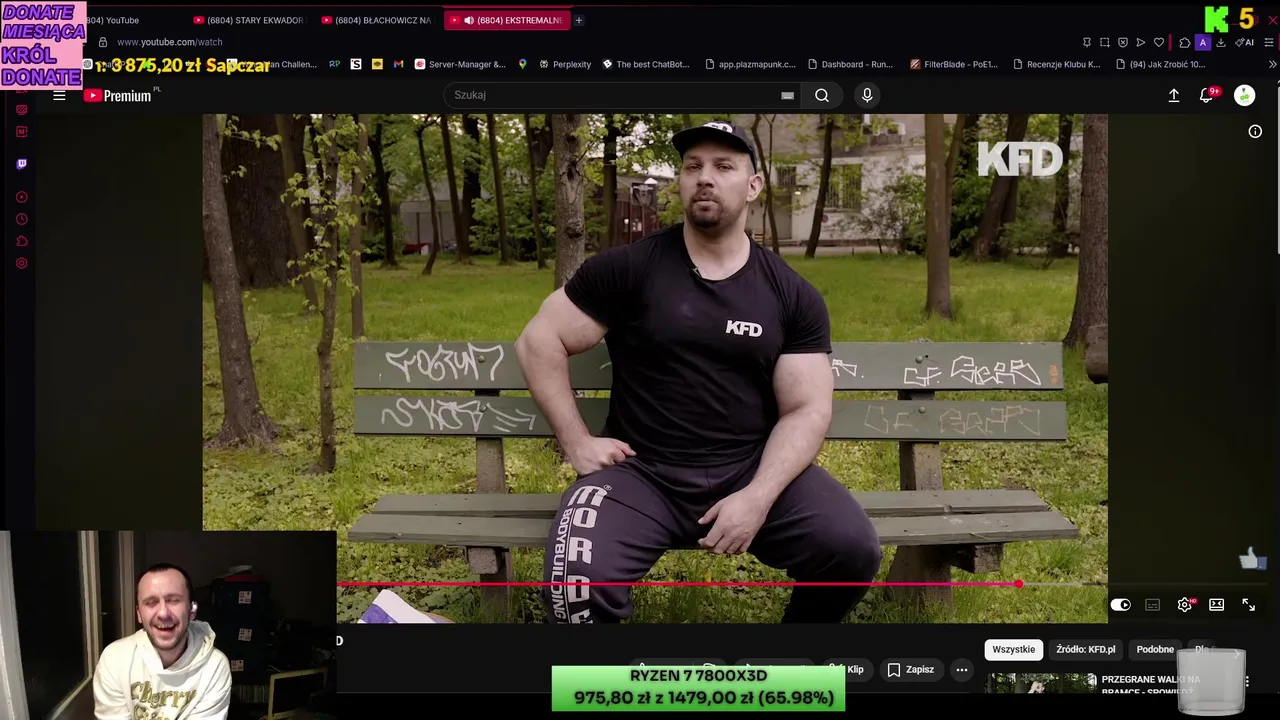Select the Podobne filter chip

coord(1155,650)
